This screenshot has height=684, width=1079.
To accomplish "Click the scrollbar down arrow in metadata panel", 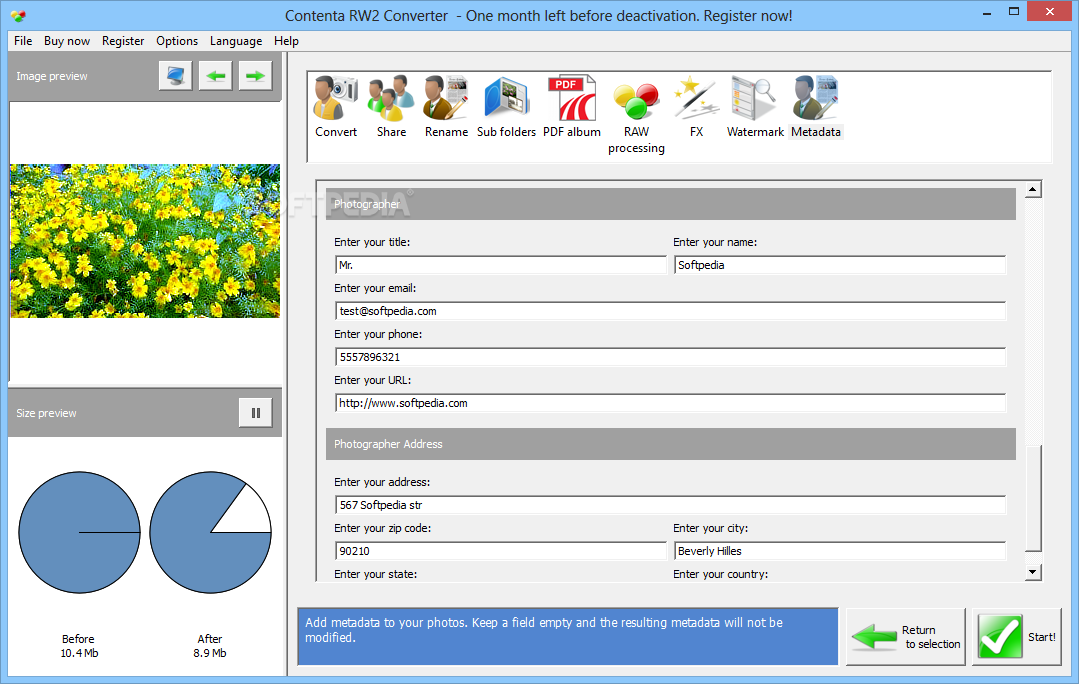I will [1032, 572].
